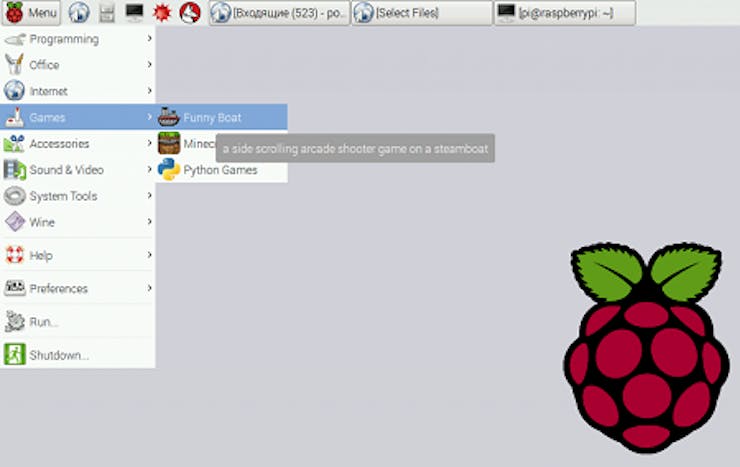Click the Funny Boat steamboat icon
This screenshot has width=740, height=467.
tap(168, 117)
